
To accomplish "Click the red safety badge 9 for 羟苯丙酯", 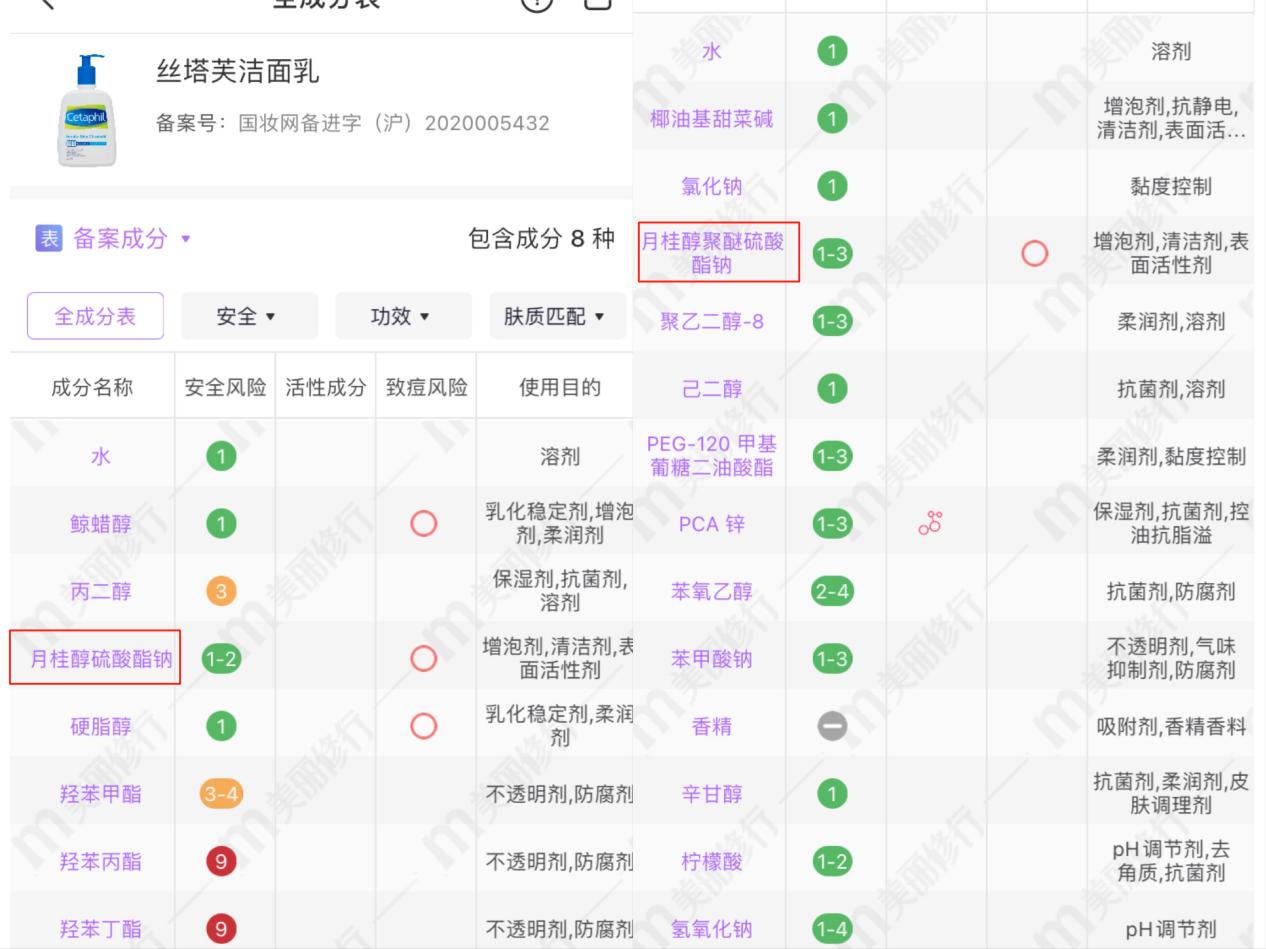I will click(x=221, y=861).
